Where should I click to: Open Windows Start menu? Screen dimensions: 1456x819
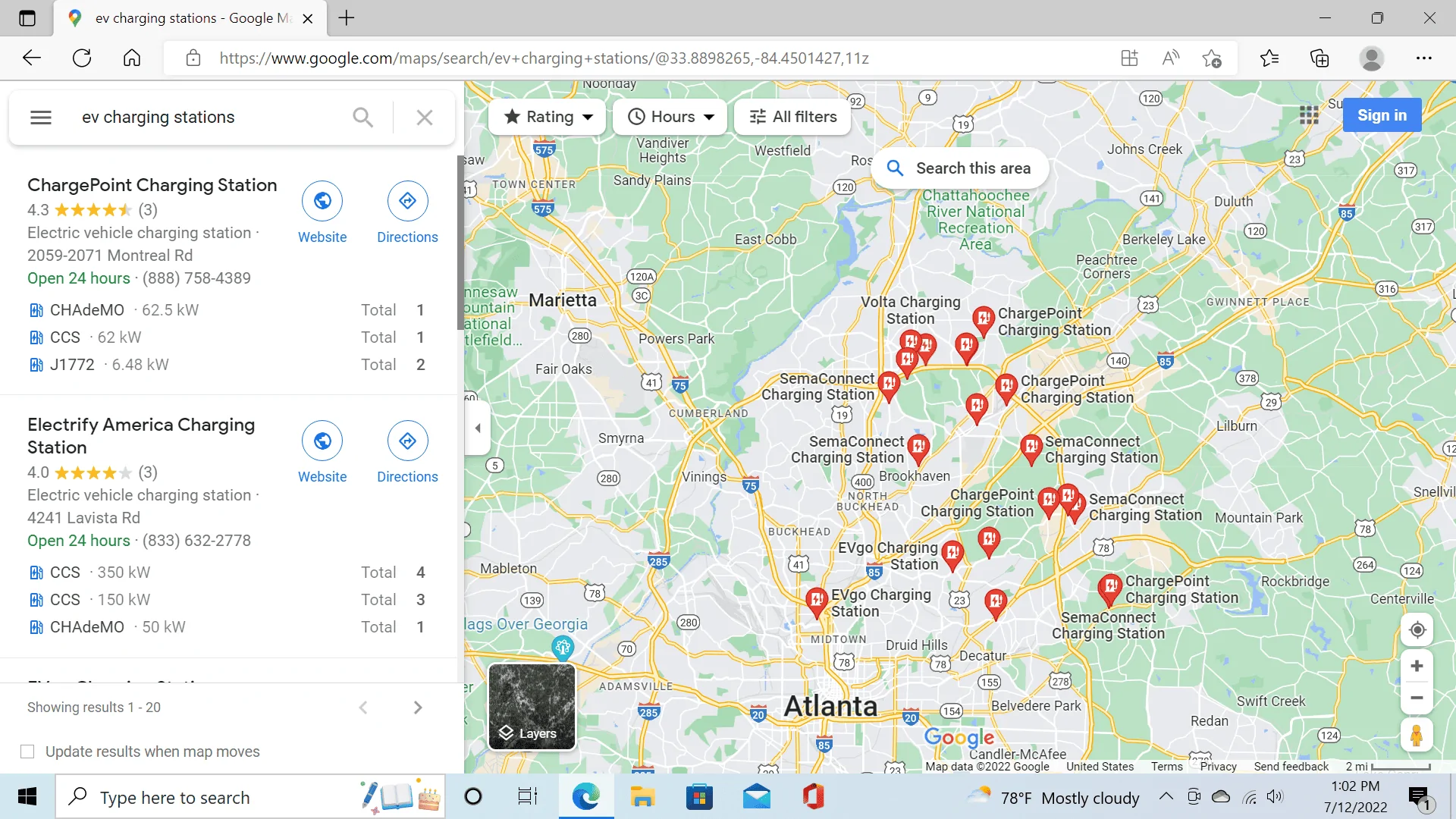pyautogui.click(x=27, y=797)
